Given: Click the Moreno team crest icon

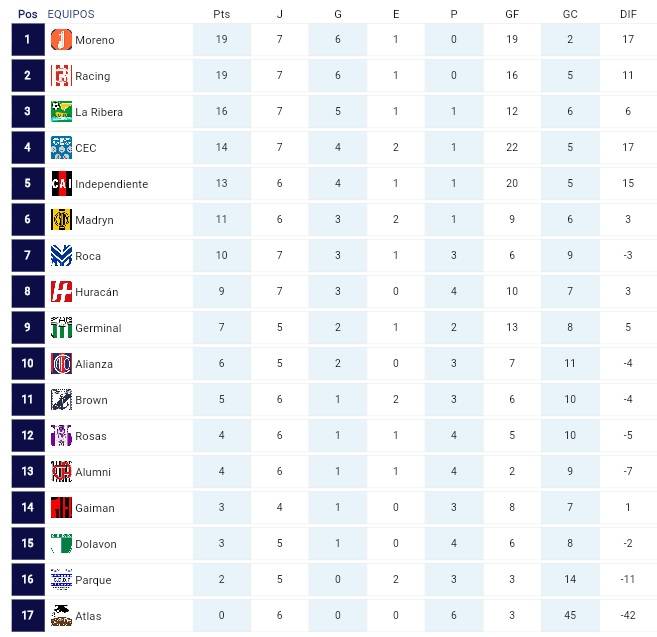Looking at the screenshot, I should coord(61,40).
